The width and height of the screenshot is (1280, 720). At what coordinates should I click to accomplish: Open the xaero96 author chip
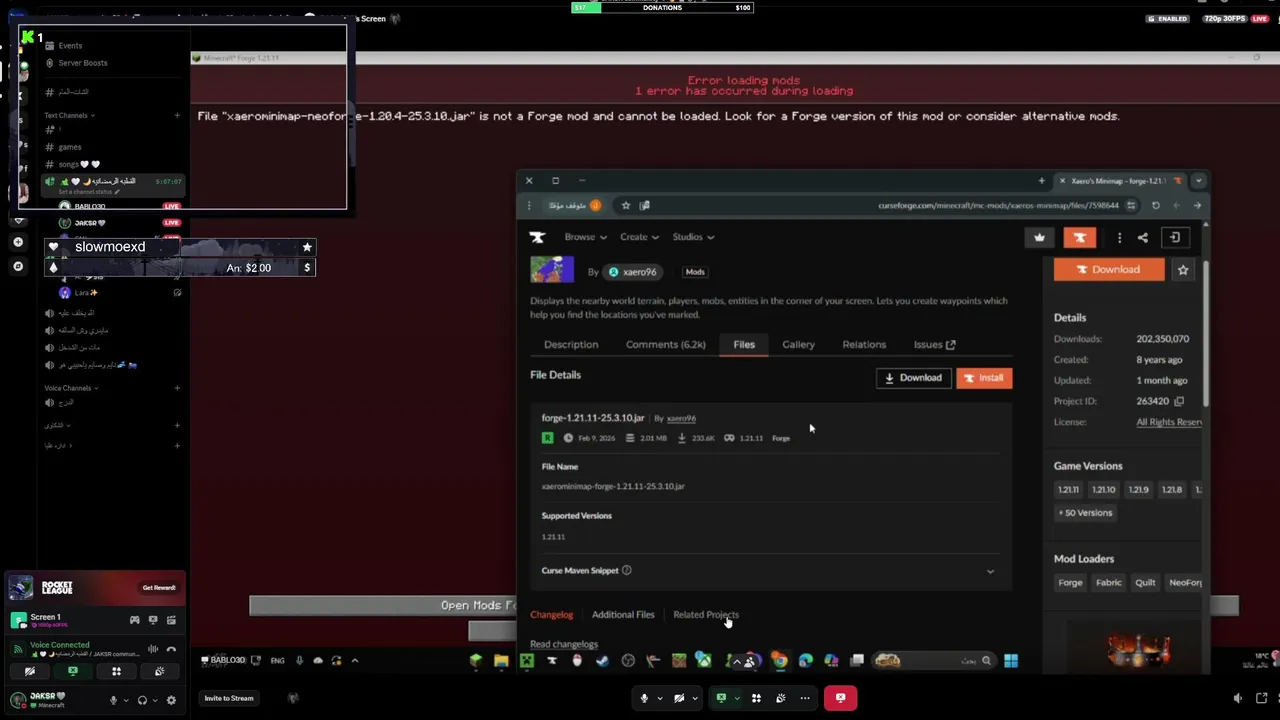(x=632, y=272)
